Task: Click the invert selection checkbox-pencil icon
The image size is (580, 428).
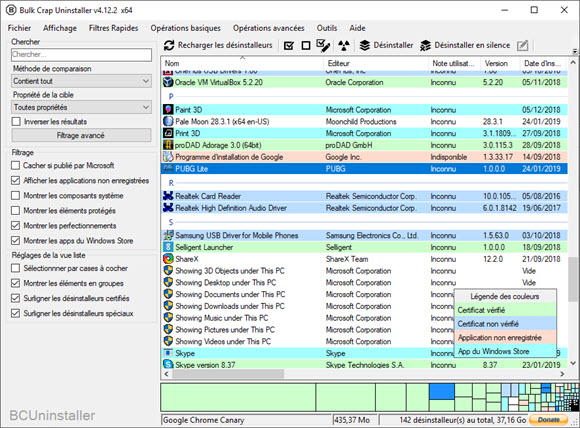Action: [323, 45]
